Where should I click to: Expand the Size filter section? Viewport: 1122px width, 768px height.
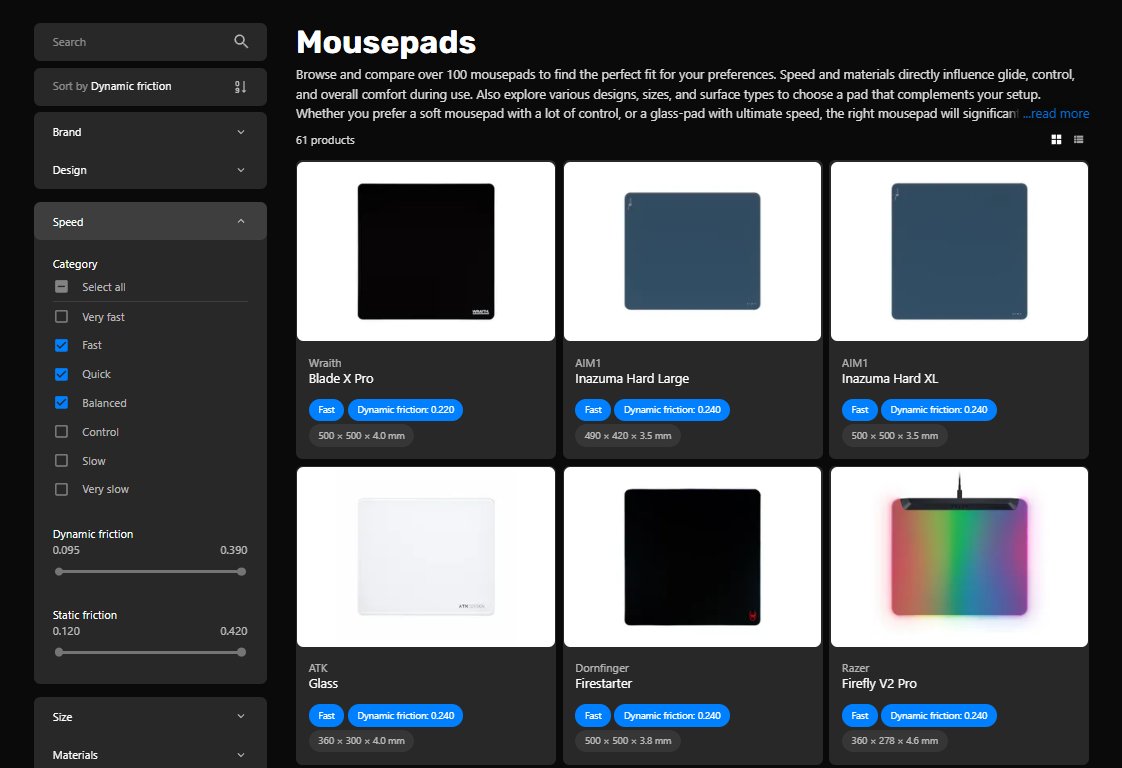pos(149,716)
